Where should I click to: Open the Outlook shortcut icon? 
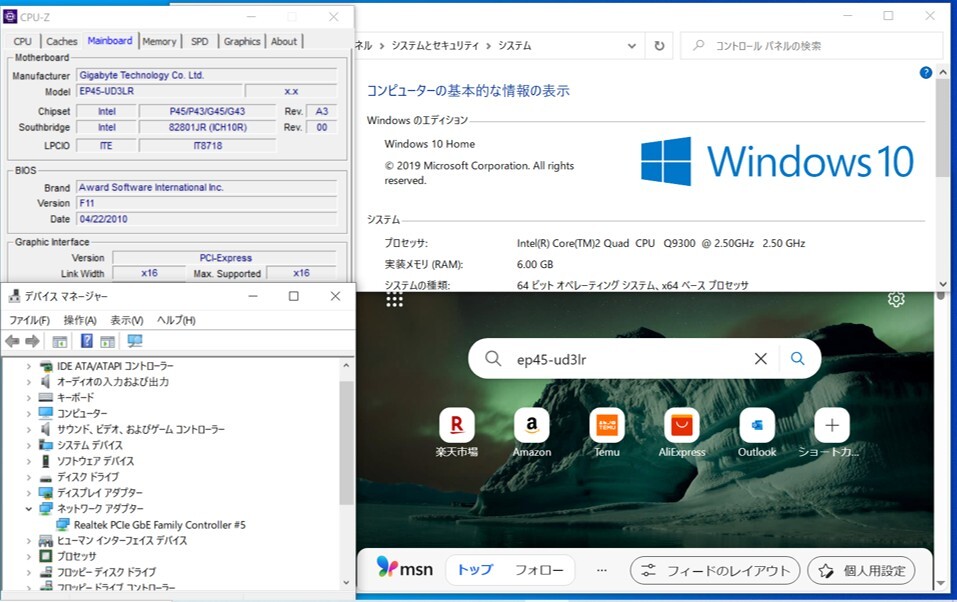click(x=757, y=425)
